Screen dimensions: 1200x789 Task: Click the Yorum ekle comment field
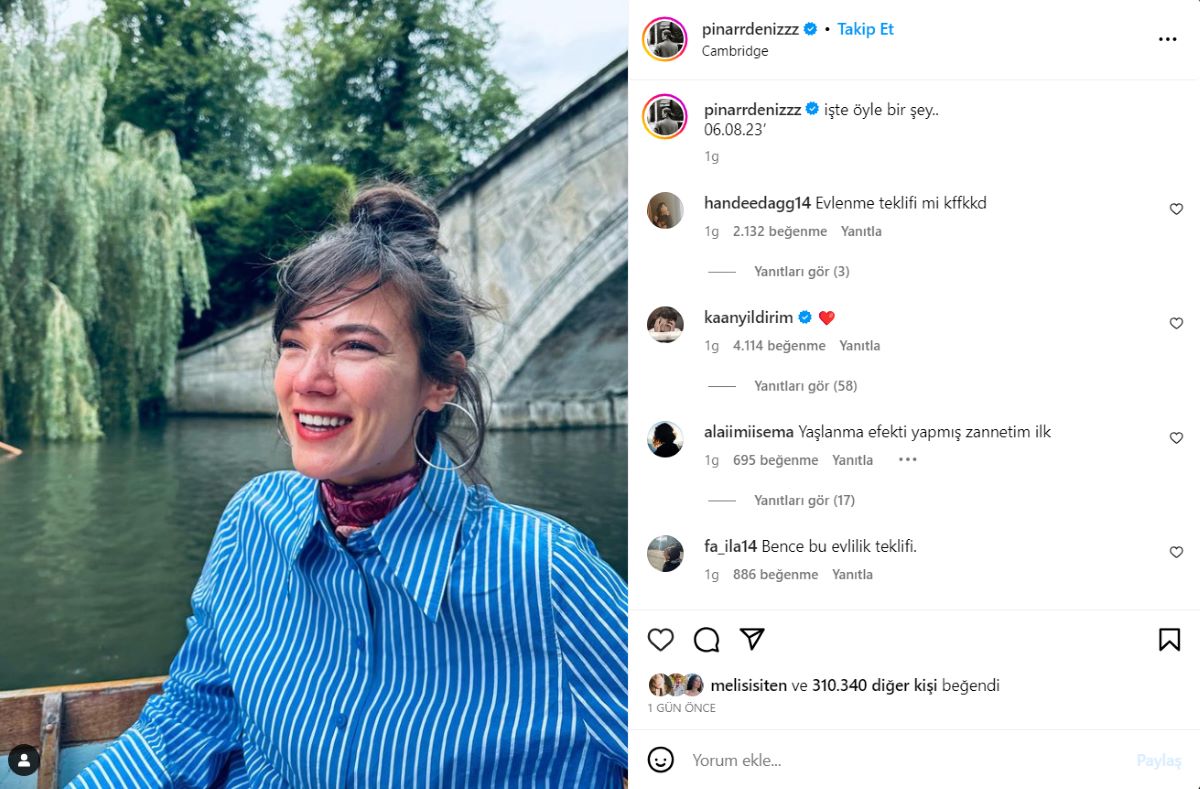click(900, 760)
